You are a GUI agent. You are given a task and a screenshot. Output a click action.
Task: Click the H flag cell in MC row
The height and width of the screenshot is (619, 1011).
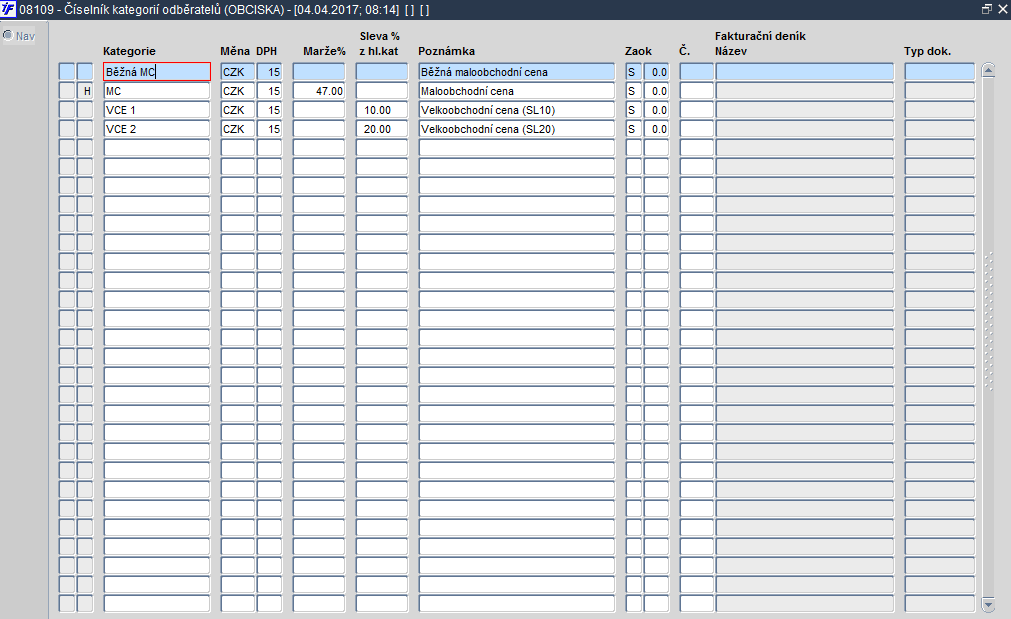[x=85, y=91]
